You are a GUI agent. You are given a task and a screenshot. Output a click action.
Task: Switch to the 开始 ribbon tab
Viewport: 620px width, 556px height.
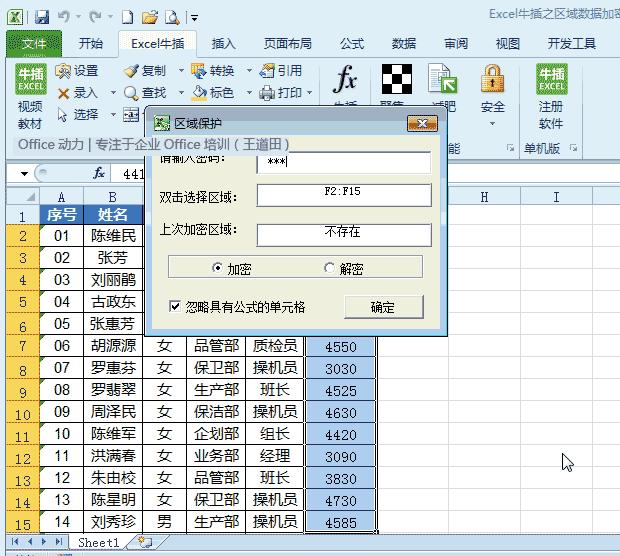click(x=91, y=43)
